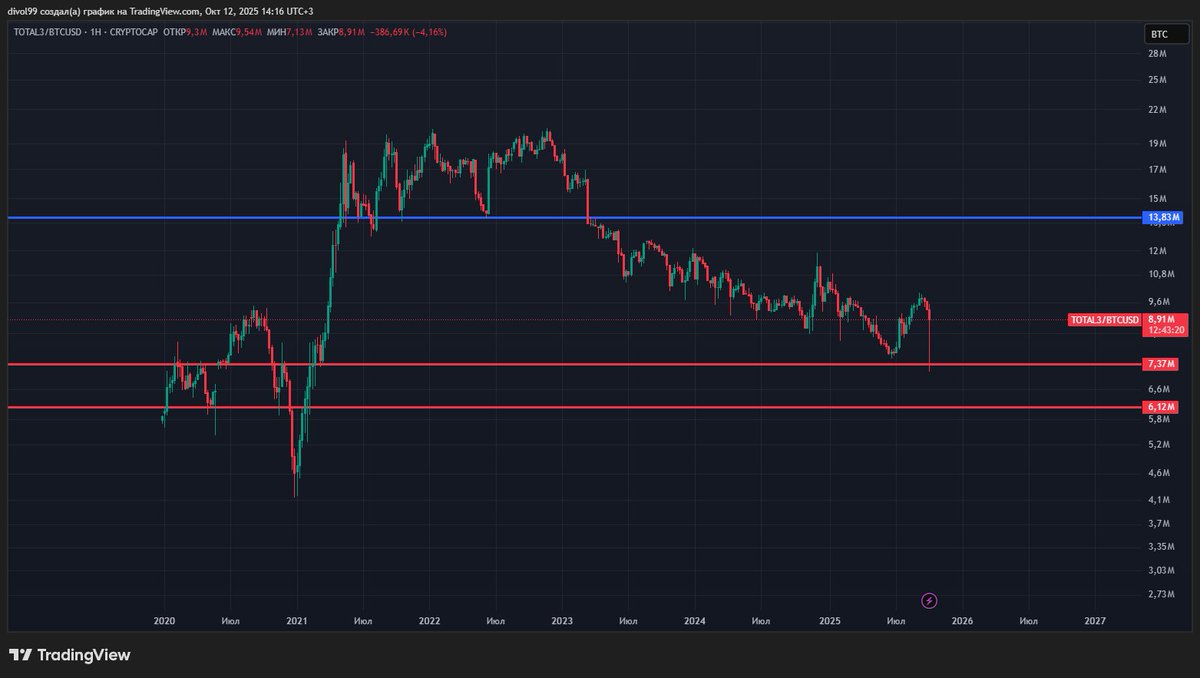The height and width of the screenshot is (678, 1200).
Task: Click the TradingView logo at bottom left
Action: coord(70,655)
